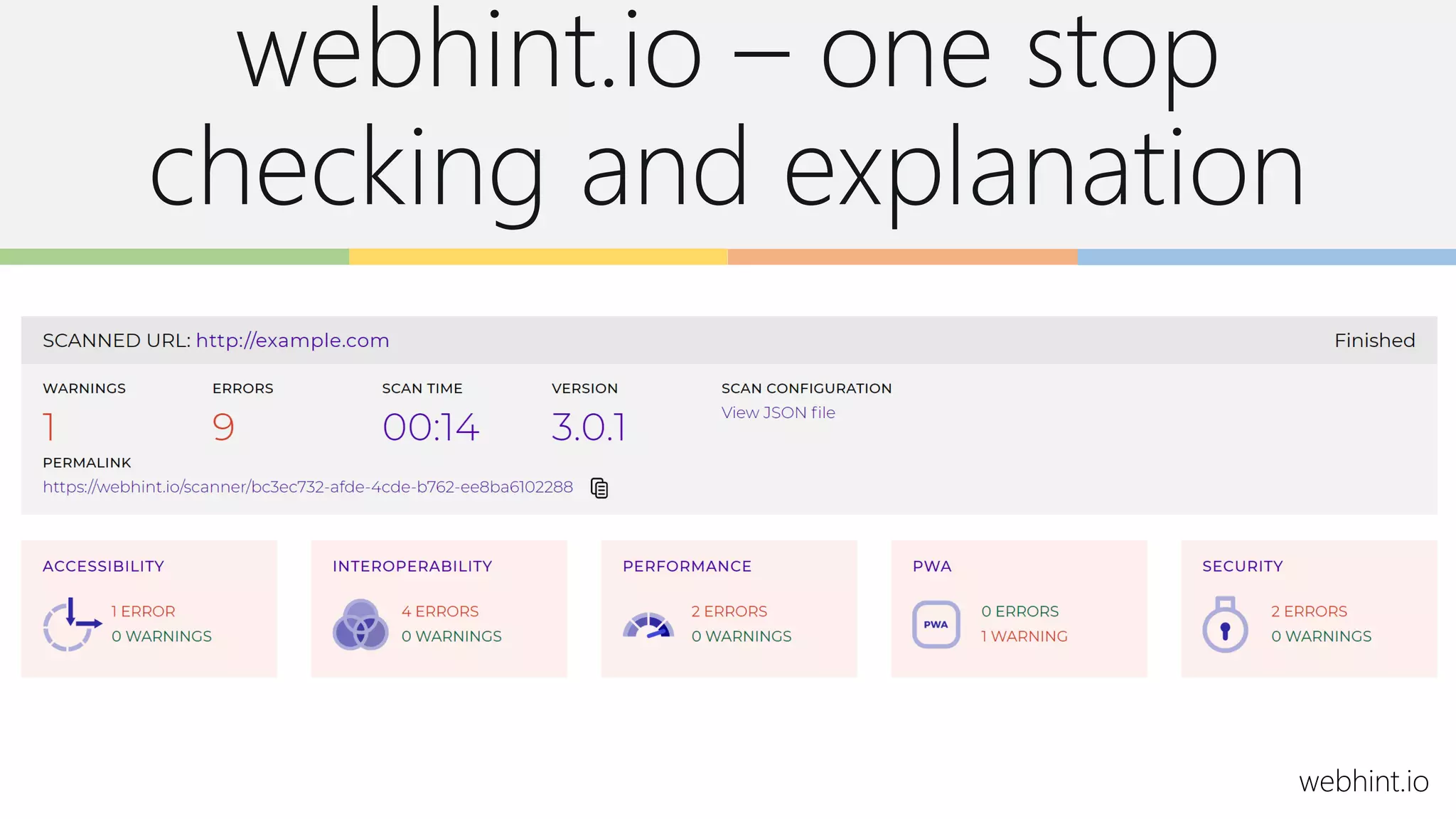Open the SECURITY category heading

coord(1243,567)
